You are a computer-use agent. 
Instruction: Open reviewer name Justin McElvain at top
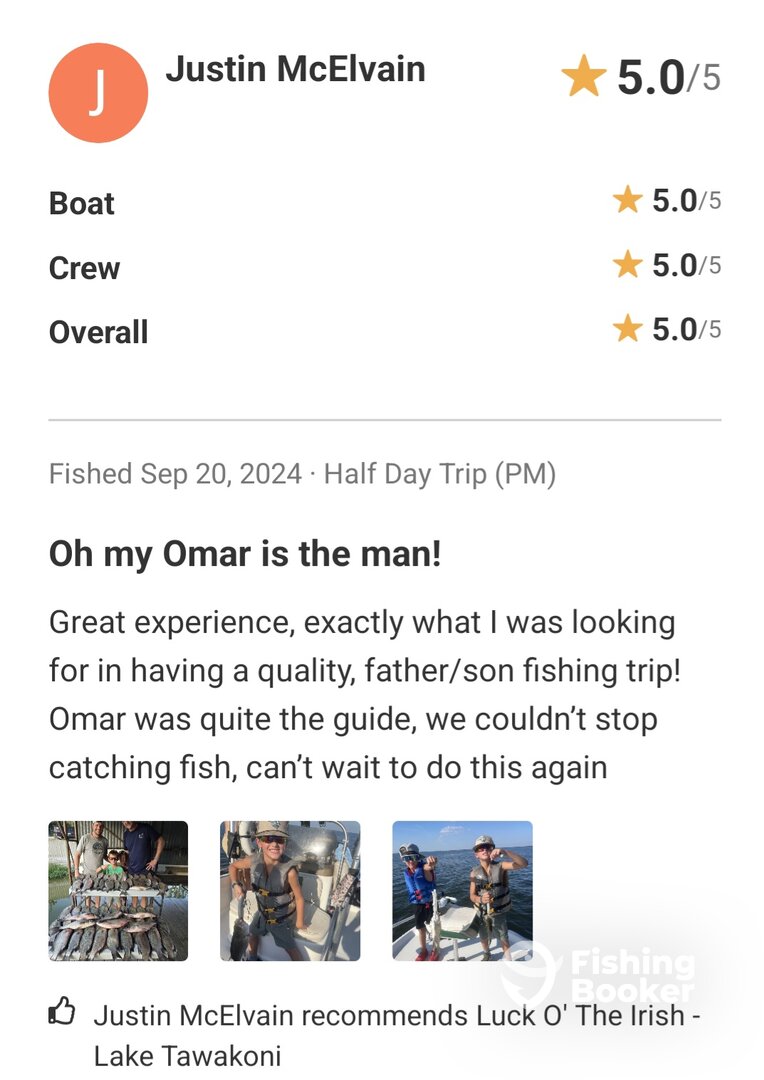(295, 69)
